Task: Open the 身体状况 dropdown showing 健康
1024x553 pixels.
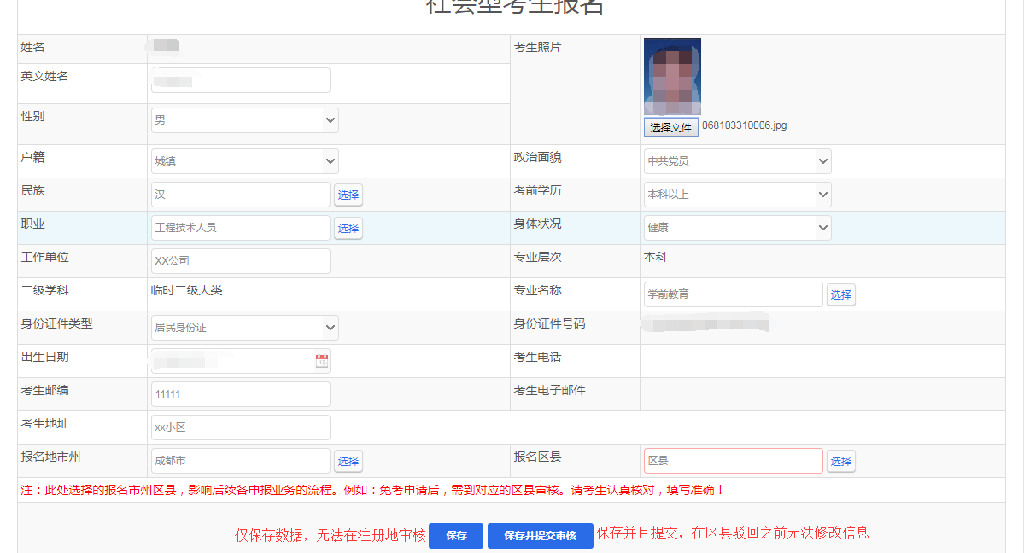Action: [737, 227]
